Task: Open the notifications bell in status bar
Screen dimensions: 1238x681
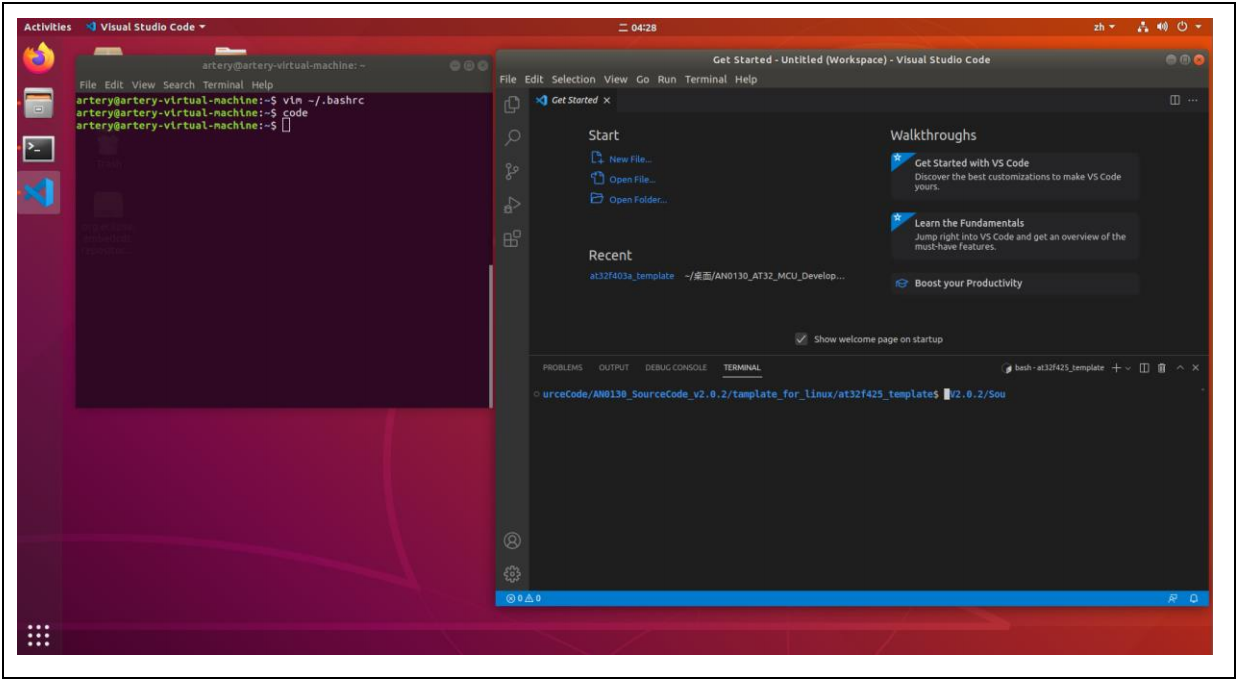Action: click(x=1193, y=598)
